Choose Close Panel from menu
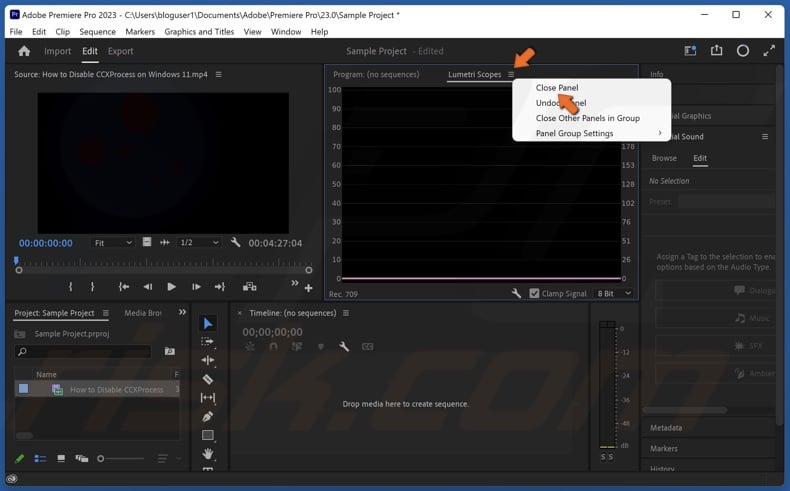Viewport: 790px width, 491px height. click(x=557, y=88)
